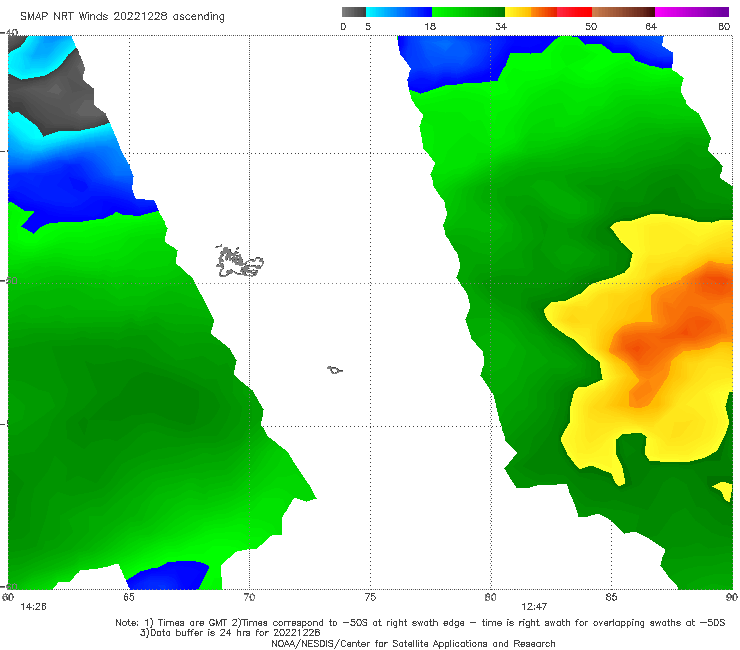Click the green segment of the color scale
The height and width of the screenshot is (650, 740).
tap(468, 12)
